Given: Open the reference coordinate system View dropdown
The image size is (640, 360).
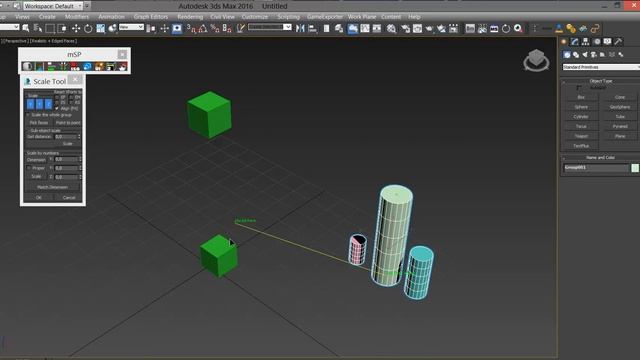Looking at the screenshot, I should click(x=131, y=27).
